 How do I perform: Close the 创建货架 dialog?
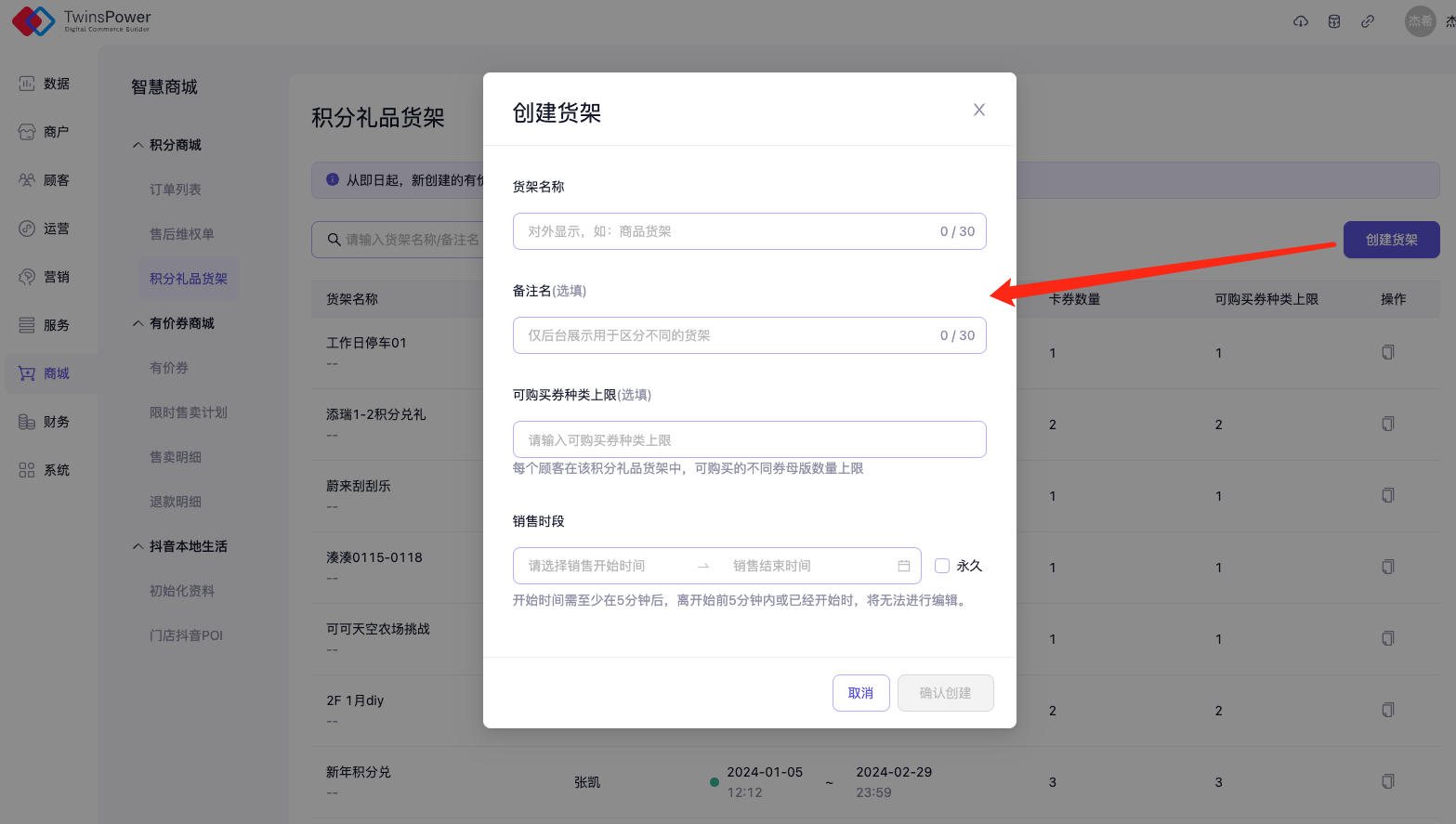pyautogui.click(x=978, y=110)
